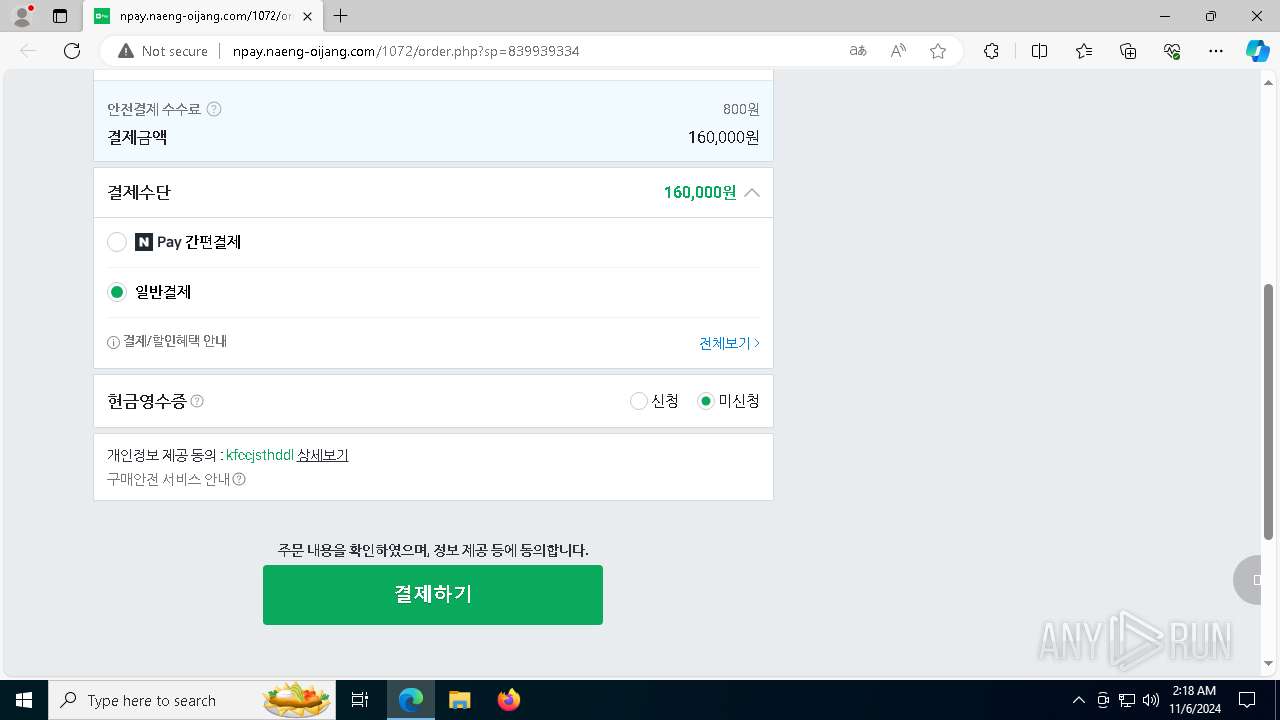Open the Copilot sidebar icon
1280x720 pixels.
tap(1257, 51)
